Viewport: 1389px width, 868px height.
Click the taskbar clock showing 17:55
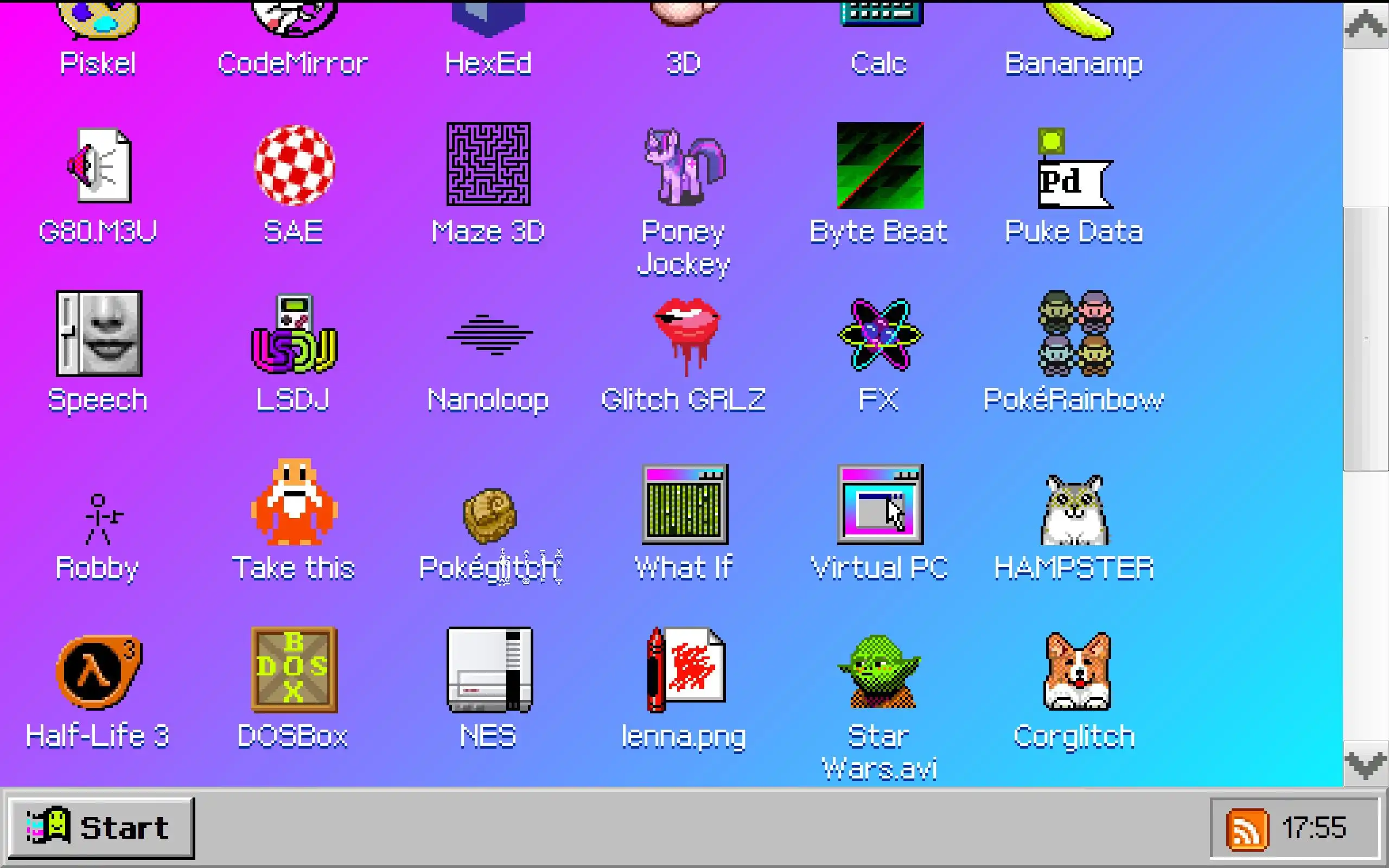tap(1313, 828)
